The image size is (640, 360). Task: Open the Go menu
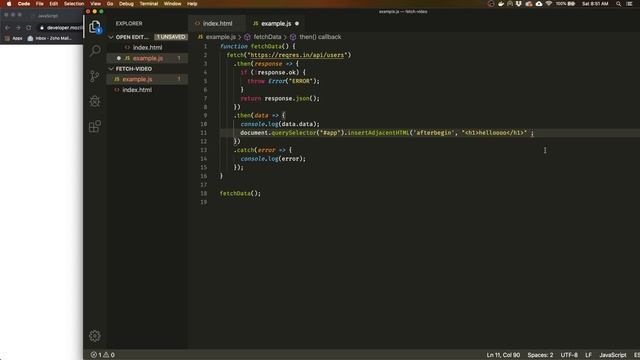[110, 4]
